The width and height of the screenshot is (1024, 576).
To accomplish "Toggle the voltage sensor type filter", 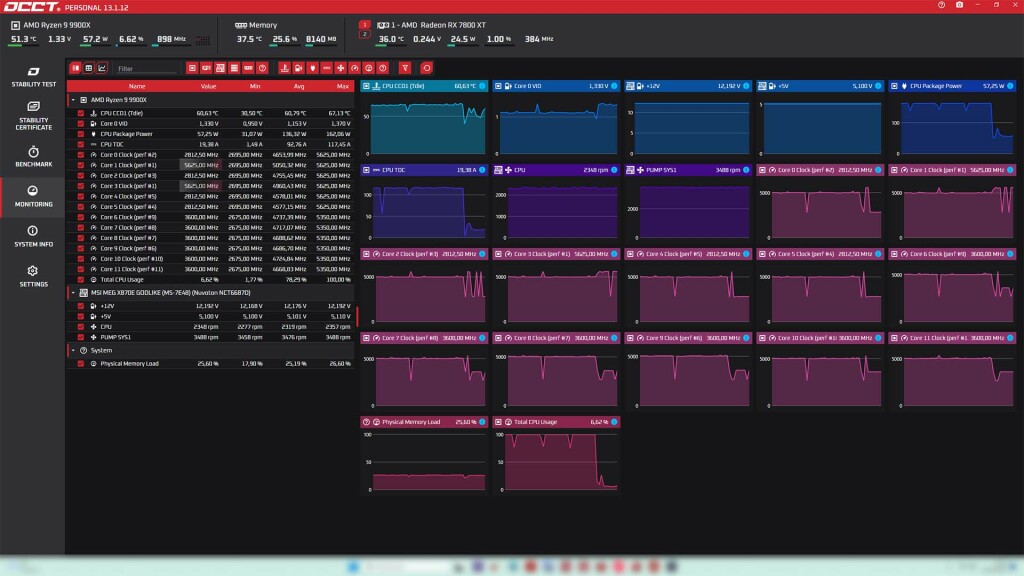I will 298,68.
